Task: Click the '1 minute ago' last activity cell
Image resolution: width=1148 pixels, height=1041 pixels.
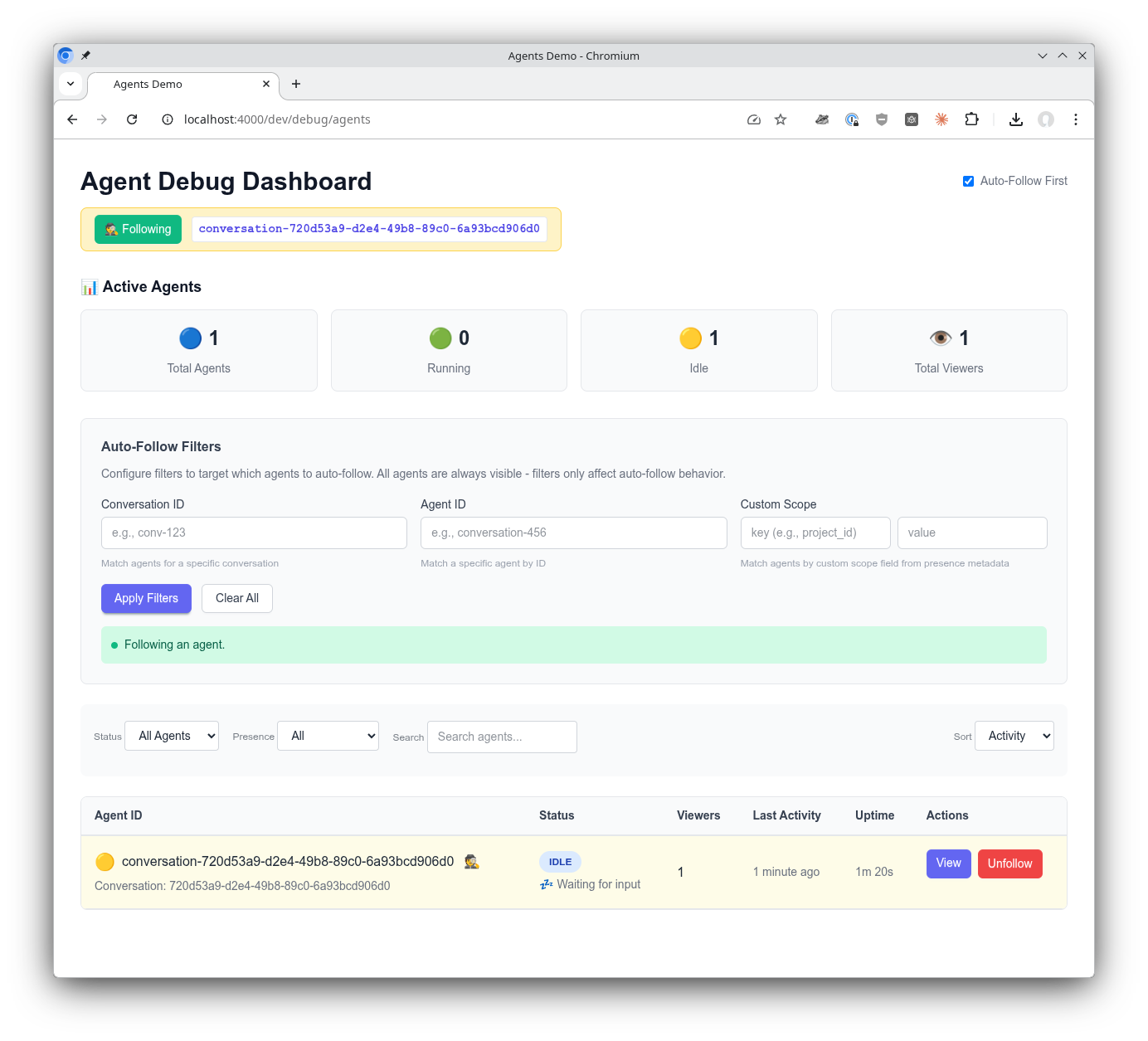Action: click(786, 872)
